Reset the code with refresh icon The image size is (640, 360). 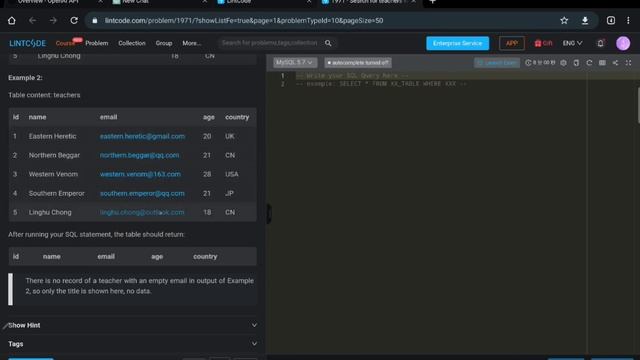589,63
